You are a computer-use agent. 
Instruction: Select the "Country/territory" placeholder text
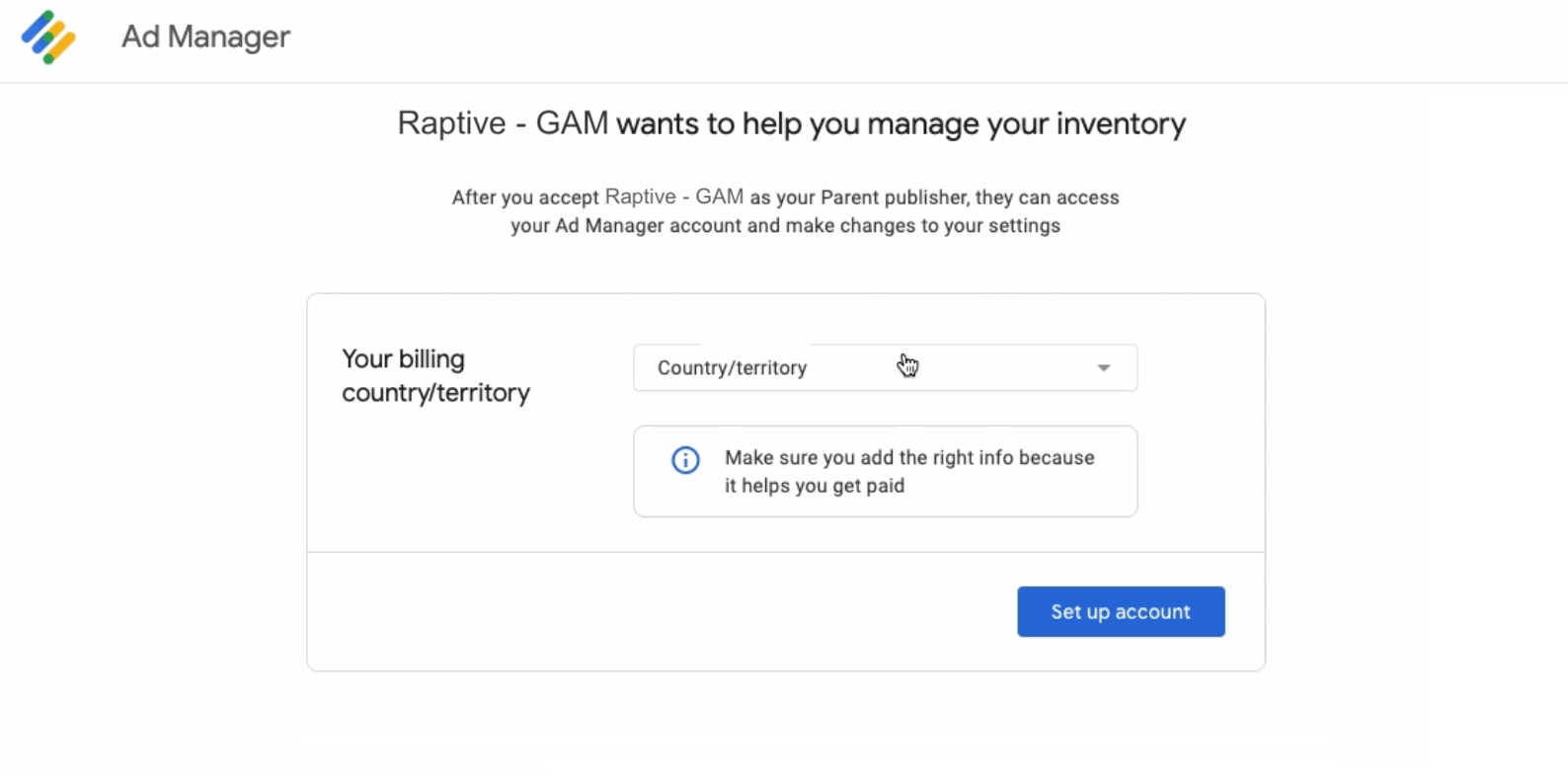coord(732,368)
